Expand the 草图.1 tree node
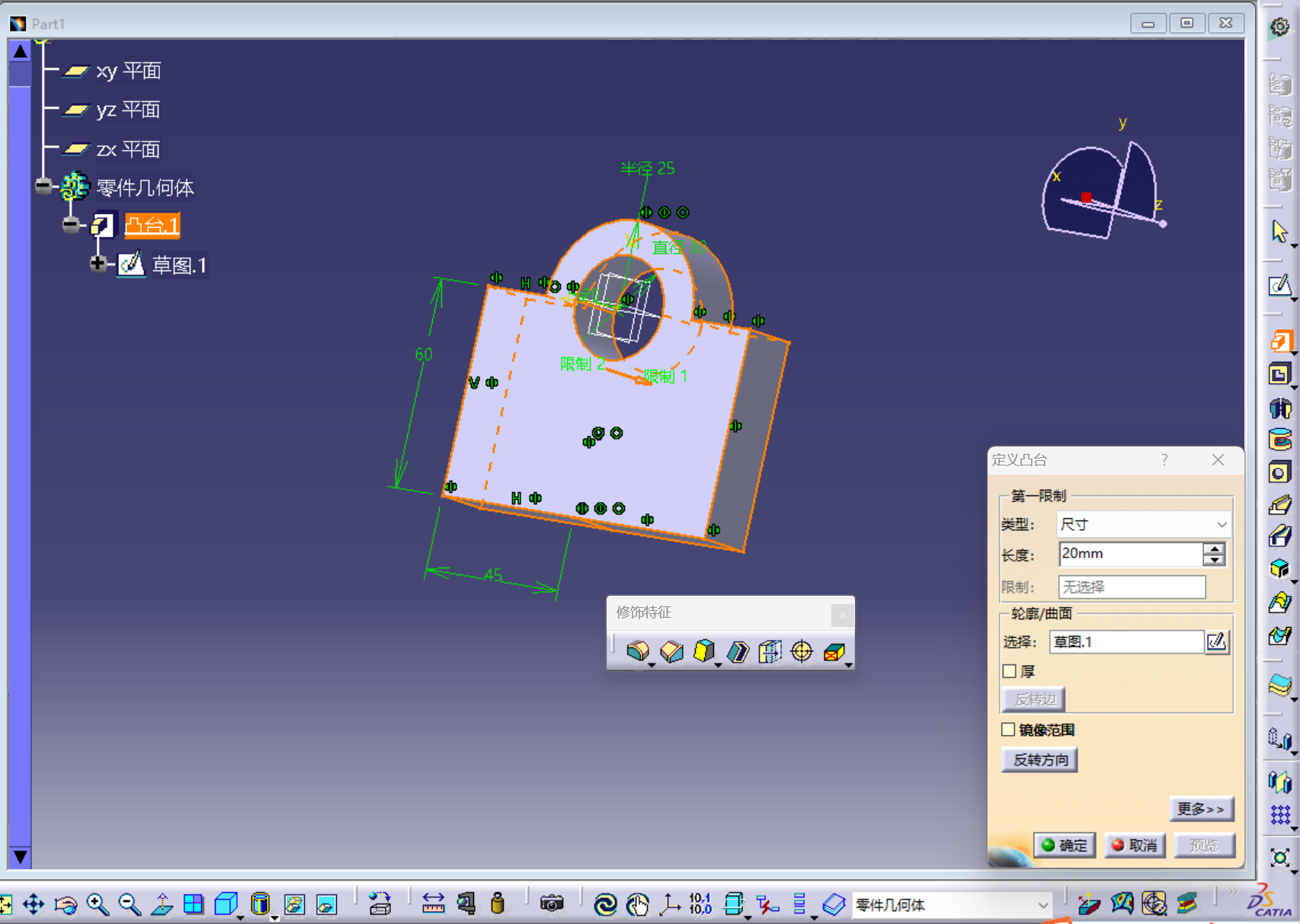 point(98,264)
